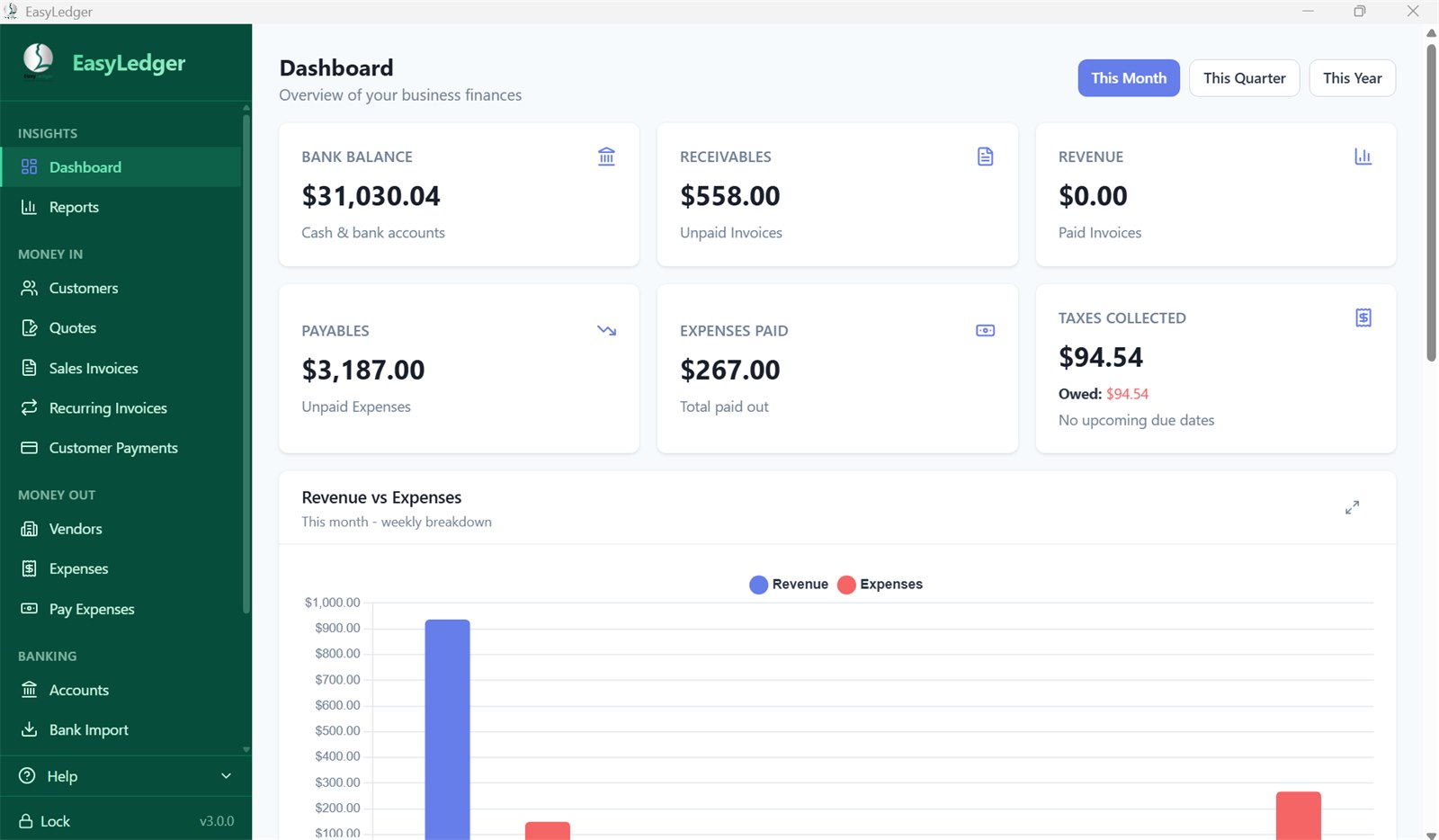The width and height of the screenshot is (1439, 840).
Task: Click the cash icon on Expenses Paid card
Action: [986, 330]
